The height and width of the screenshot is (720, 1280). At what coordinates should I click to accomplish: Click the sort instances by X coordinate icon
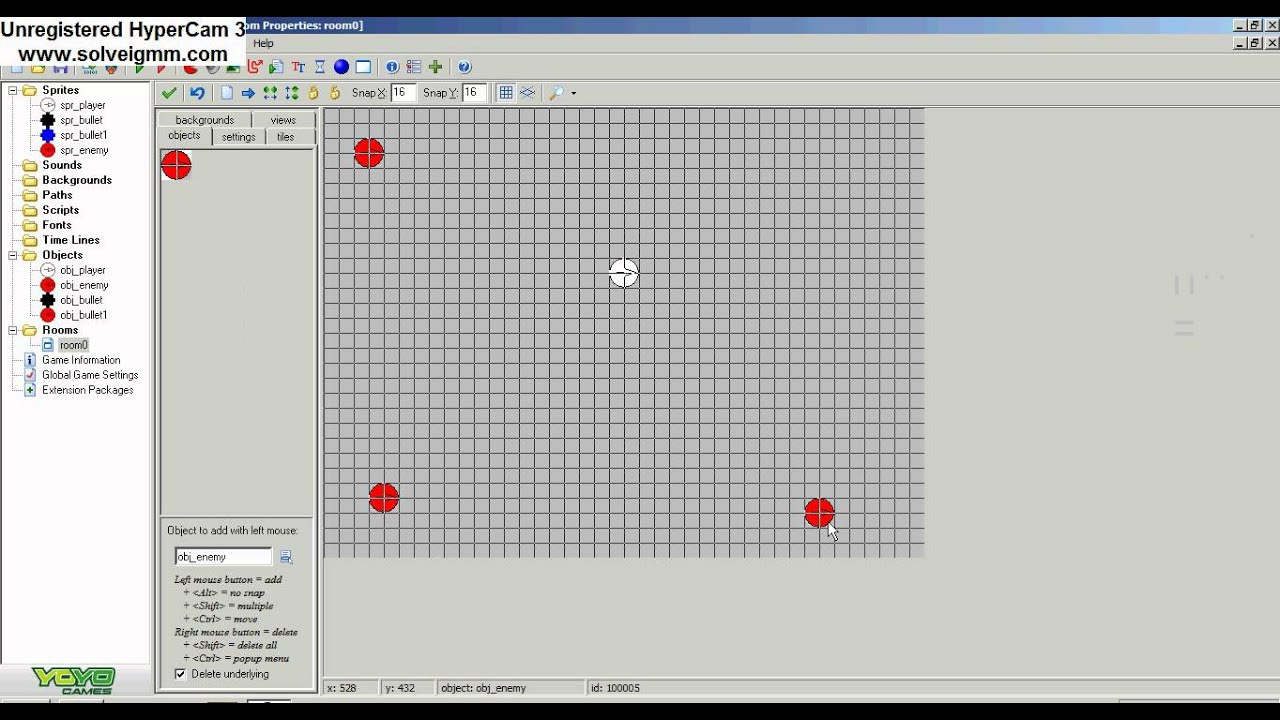[x=270, y=93]
